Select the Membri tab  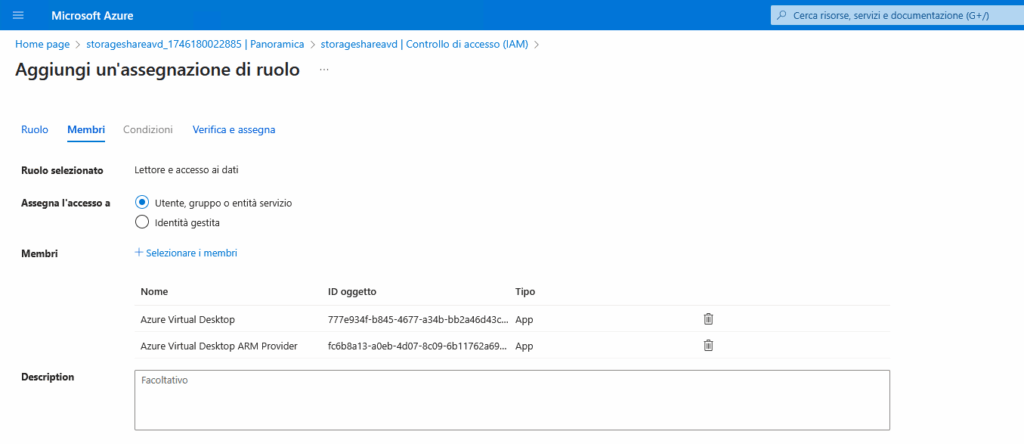pos(86,129)
